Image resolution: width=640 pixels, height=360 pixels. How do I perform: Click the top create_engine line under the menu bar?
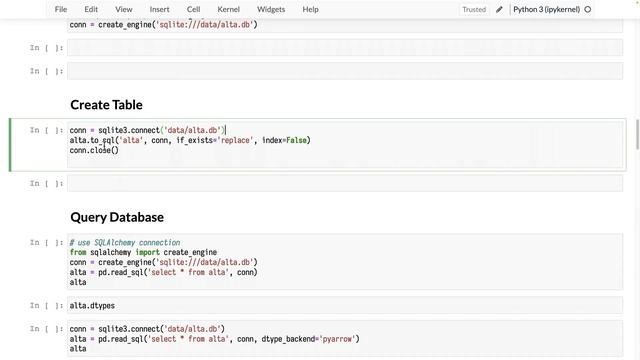tap(163, 24)
